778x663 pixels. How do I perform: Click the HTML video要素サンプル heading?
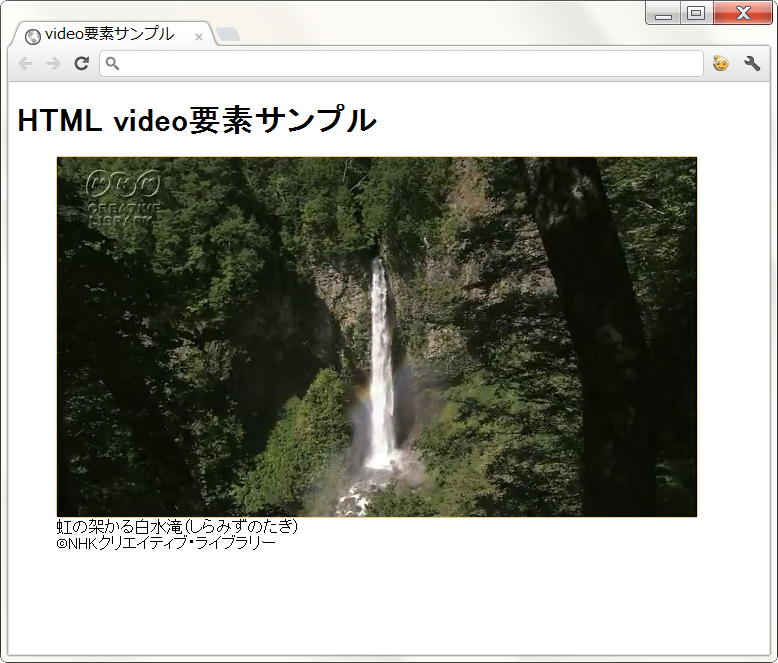click(x=197, y=120)
